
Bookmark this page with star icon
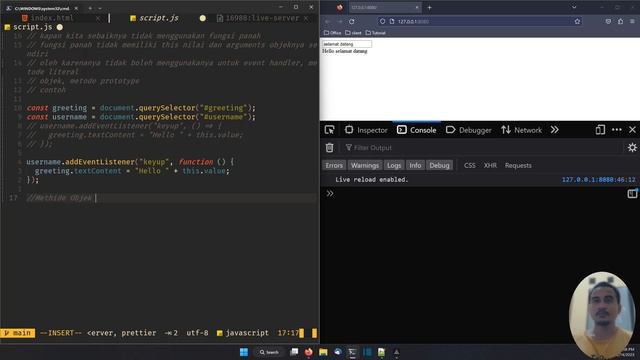click(x=577, y=21)
